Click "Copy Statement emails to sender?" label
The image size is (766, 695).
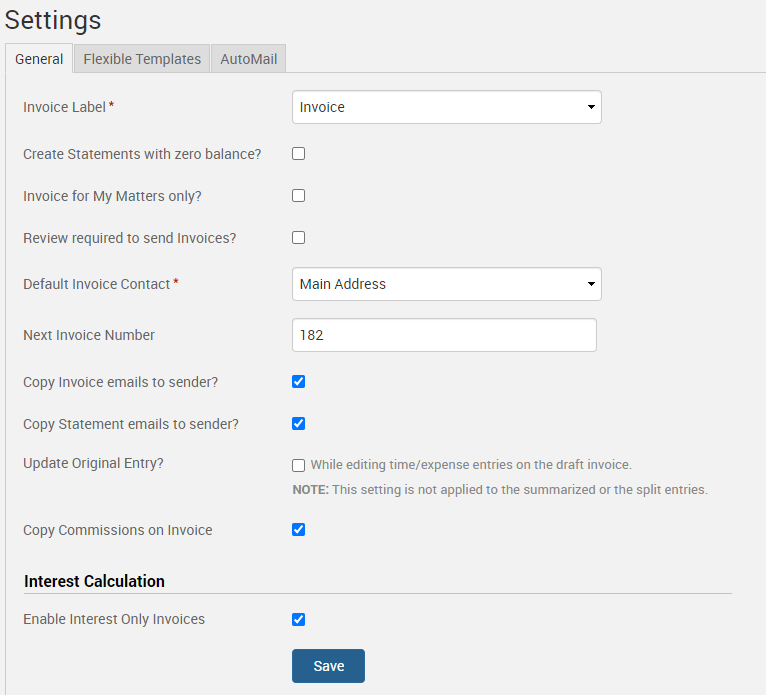pyautogui.click(x=131, y=424)
